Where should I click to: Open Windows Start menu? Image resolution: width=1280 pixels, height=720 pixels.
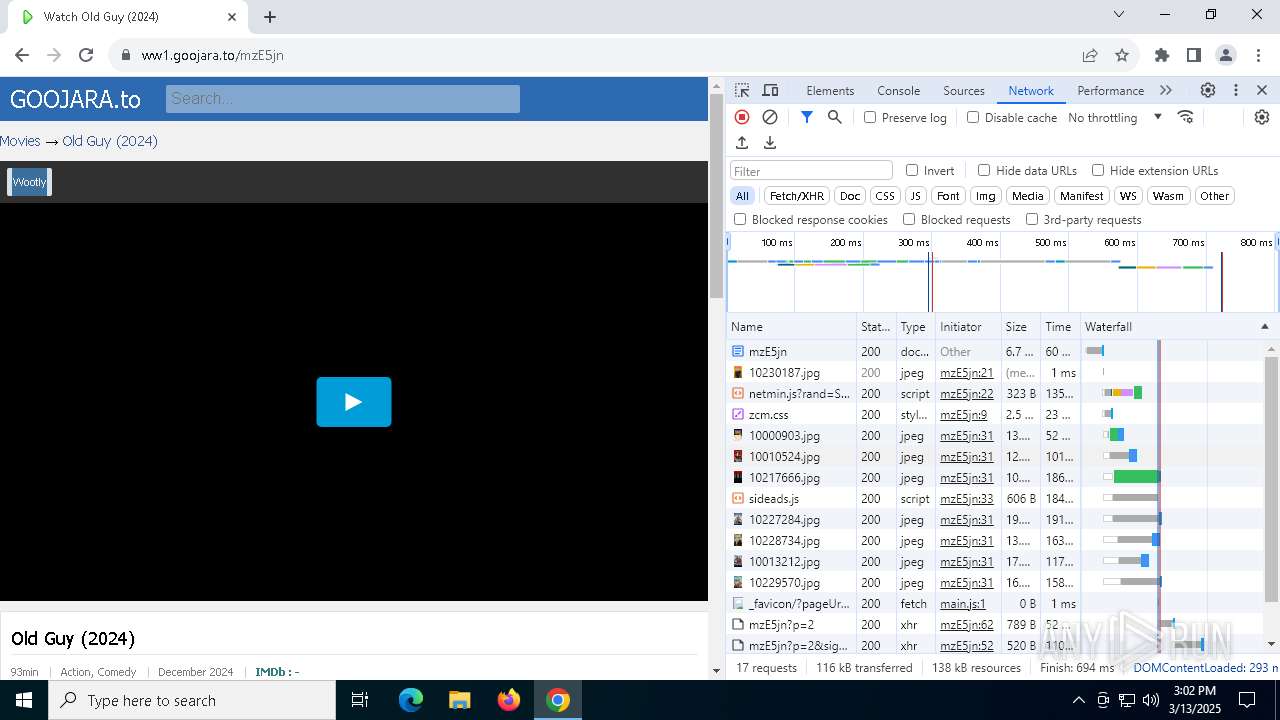[24, 700]
